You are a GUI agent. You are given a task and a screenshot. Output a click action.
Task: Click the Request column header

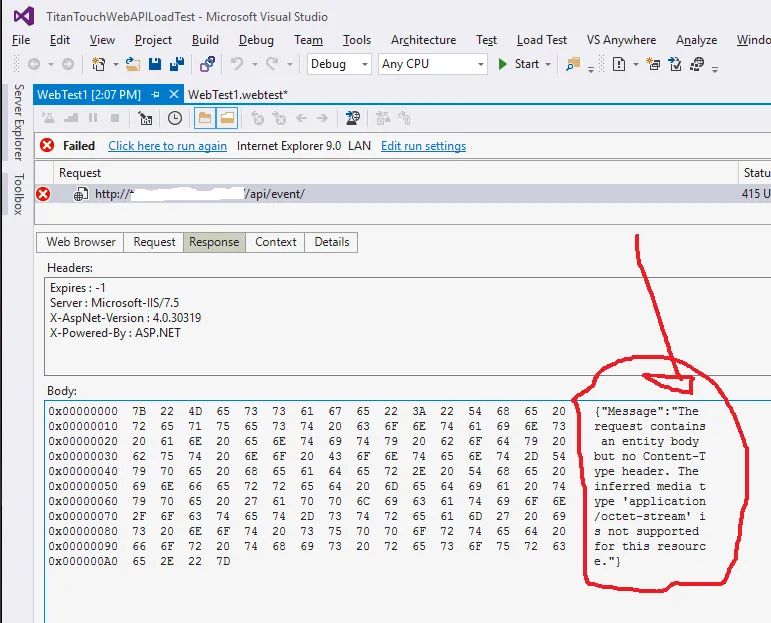point(396,173)
